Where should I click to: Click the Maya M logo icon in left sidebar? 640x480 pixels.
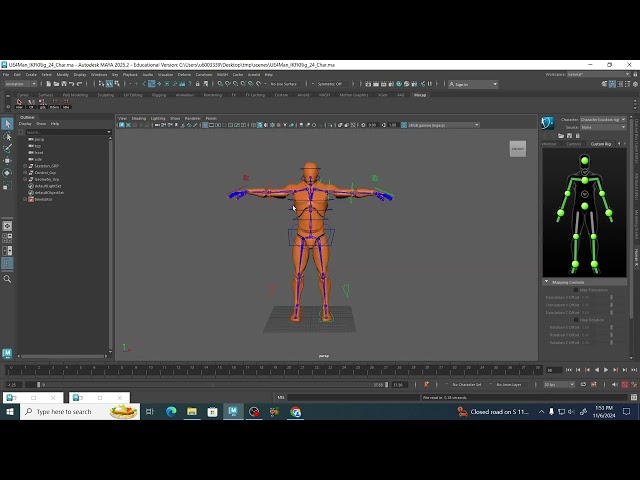7,353
